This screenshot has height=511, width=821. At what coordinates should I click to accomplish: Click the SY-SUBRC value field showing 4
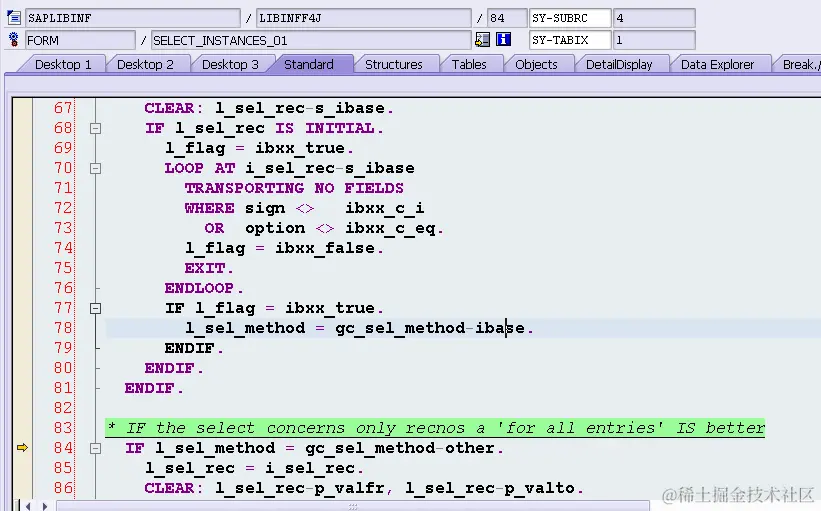click(654, 18)
